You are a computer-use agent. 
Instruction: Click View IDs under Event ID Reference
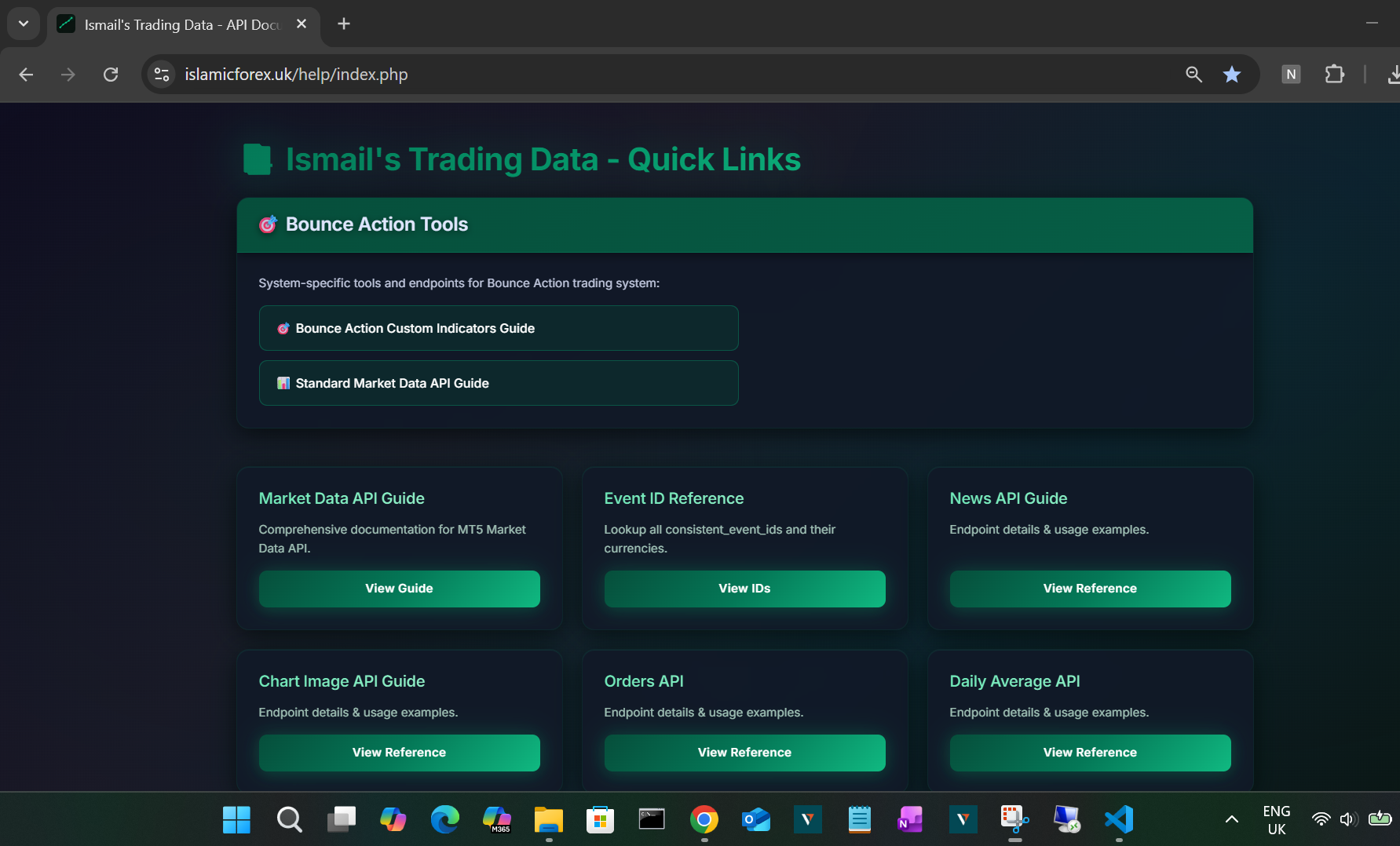(744, 588)
